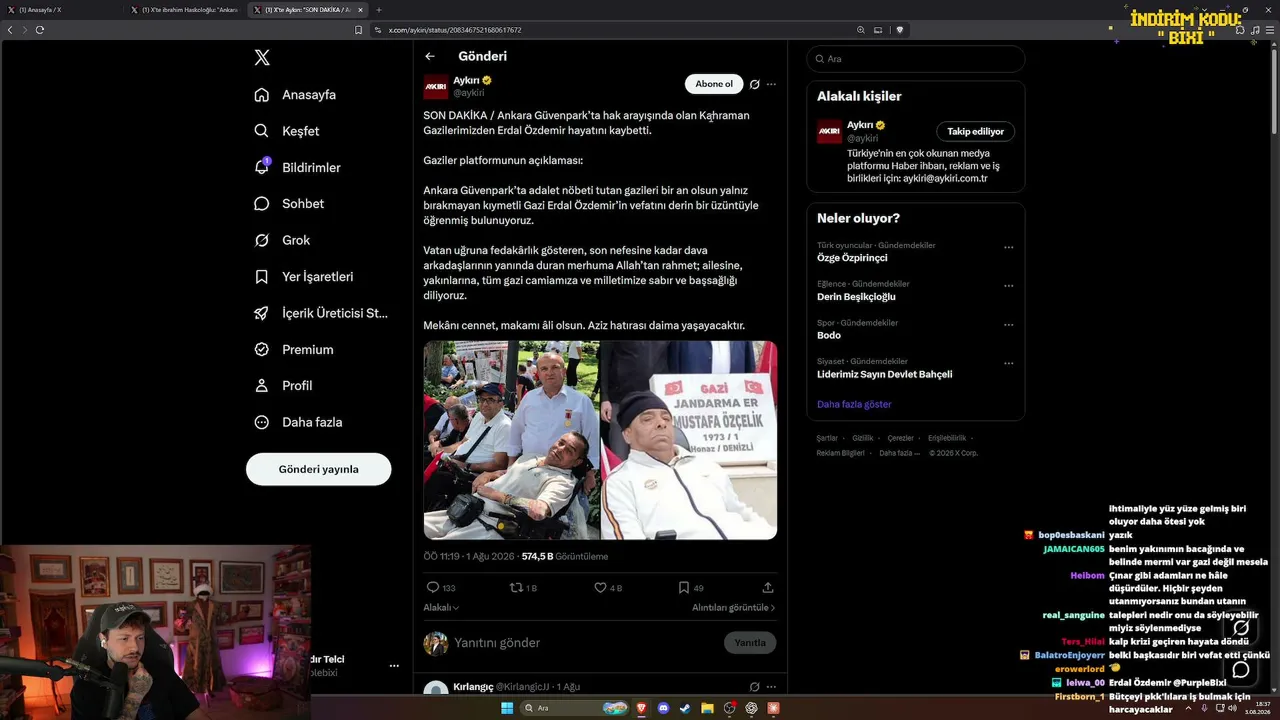Open options for Özge Özpirinçci trend
This screenshot has height=720, width=1280.
1008,247
